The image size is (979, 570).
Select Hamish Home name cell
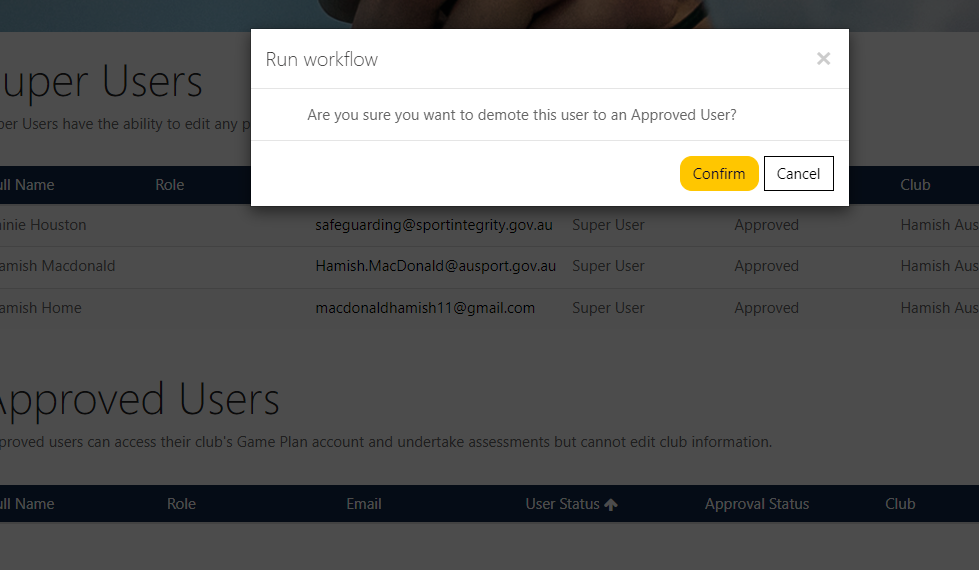click(41, 308)
